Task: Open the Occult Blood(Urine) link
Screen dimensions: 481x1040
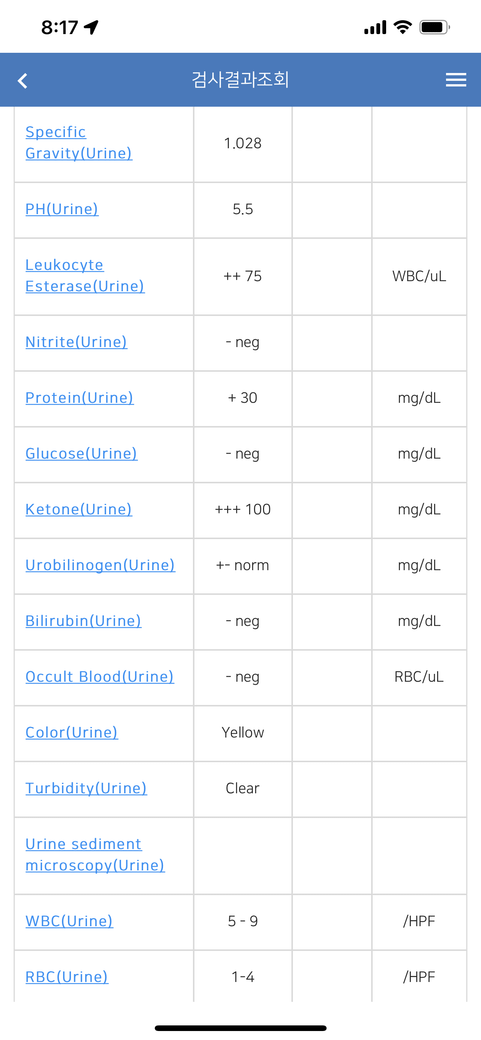Action: pyautogui.click(x=100, y=677)
